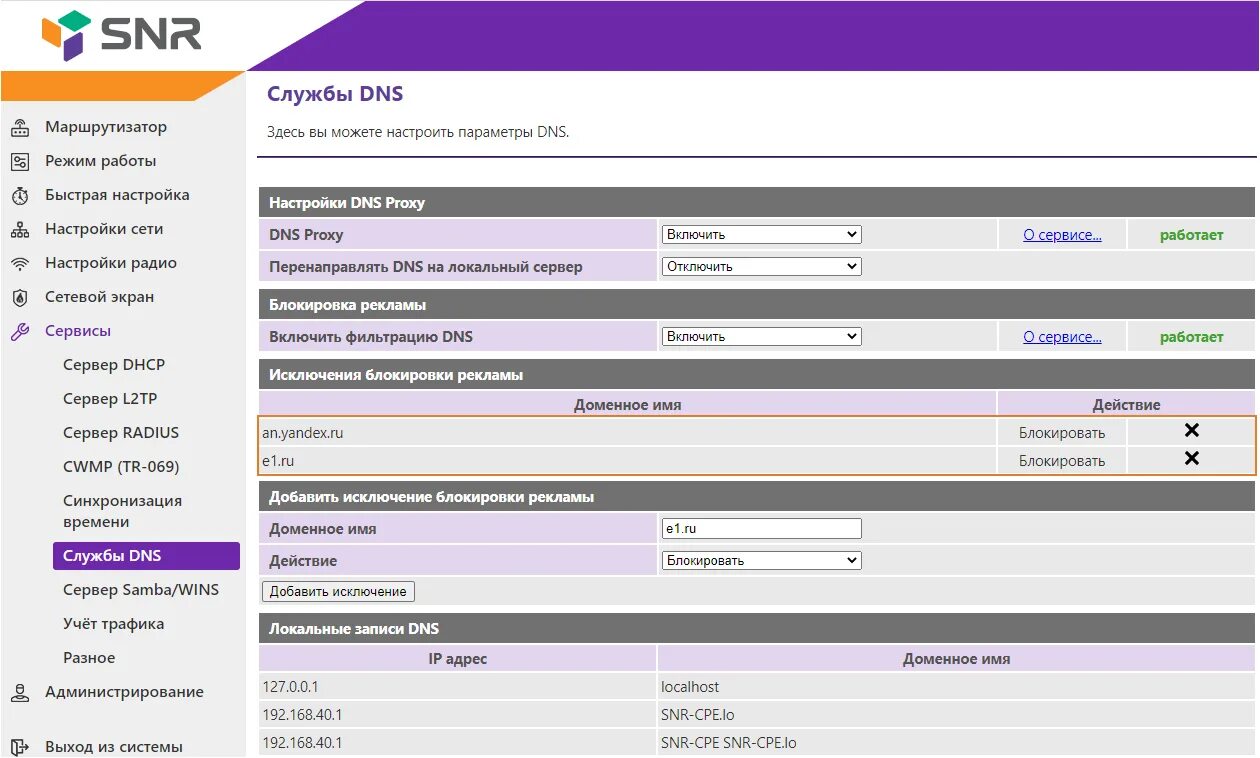The width and height of the screenshot is (1260, 758).
Task: Click an.yandex.ru domain cell
Action: [x=628, y=432]
